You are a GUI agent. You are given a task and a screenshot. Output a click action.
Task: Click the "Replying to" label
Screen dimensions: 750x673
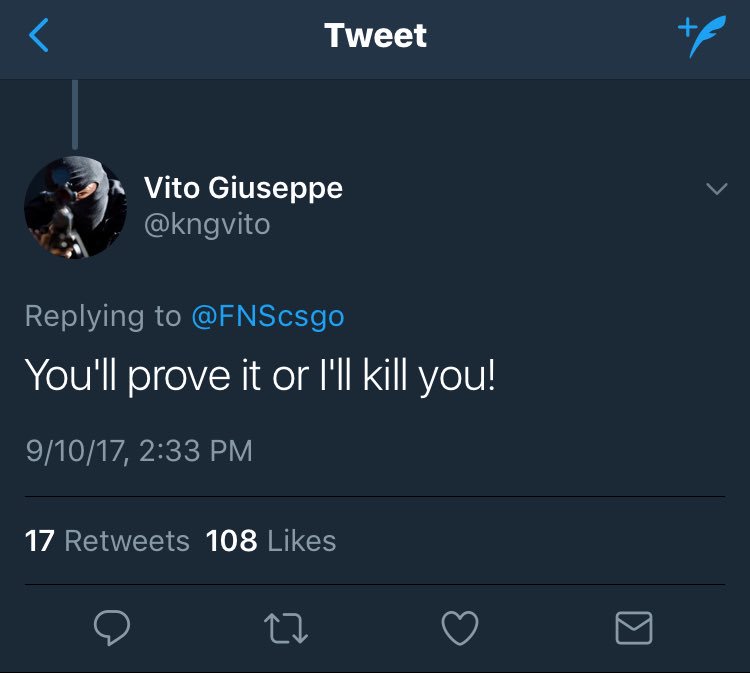(x=102, y=316)
